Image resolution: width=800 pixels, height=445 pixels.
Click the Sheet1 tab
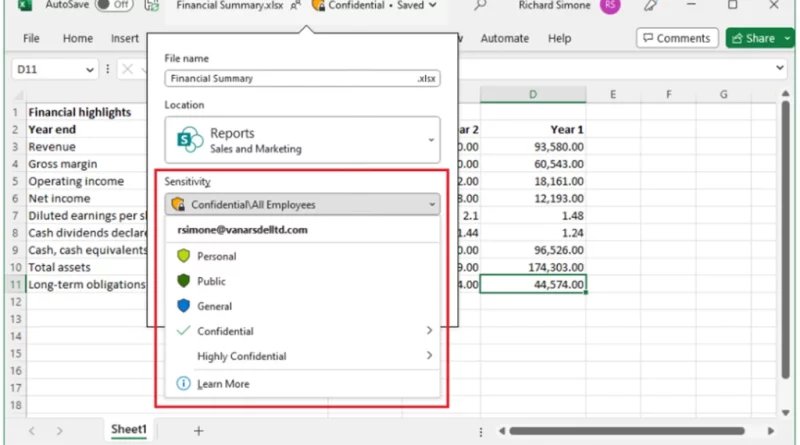pyautogui.click(x=129, y=429)
